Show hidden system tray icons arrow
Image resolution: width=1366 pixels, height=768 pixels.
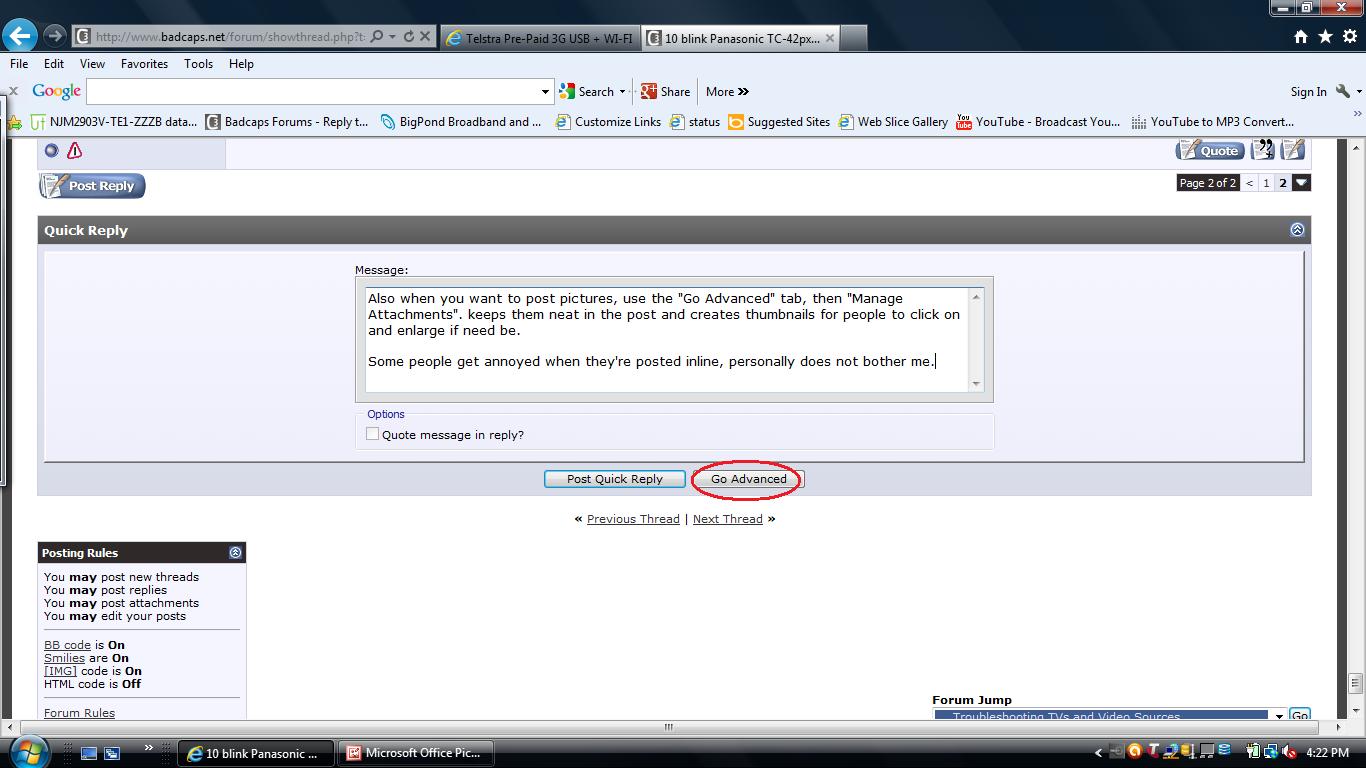1098,753
